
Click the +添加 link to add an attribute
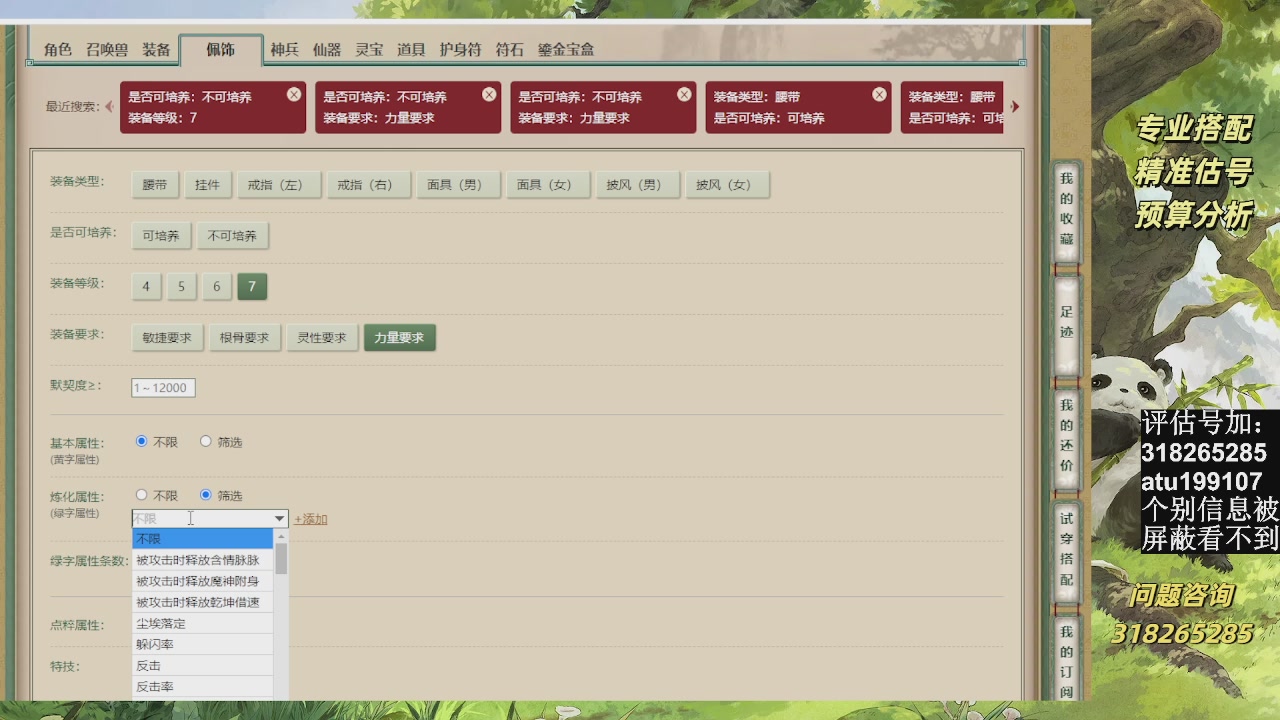point(310,518)
